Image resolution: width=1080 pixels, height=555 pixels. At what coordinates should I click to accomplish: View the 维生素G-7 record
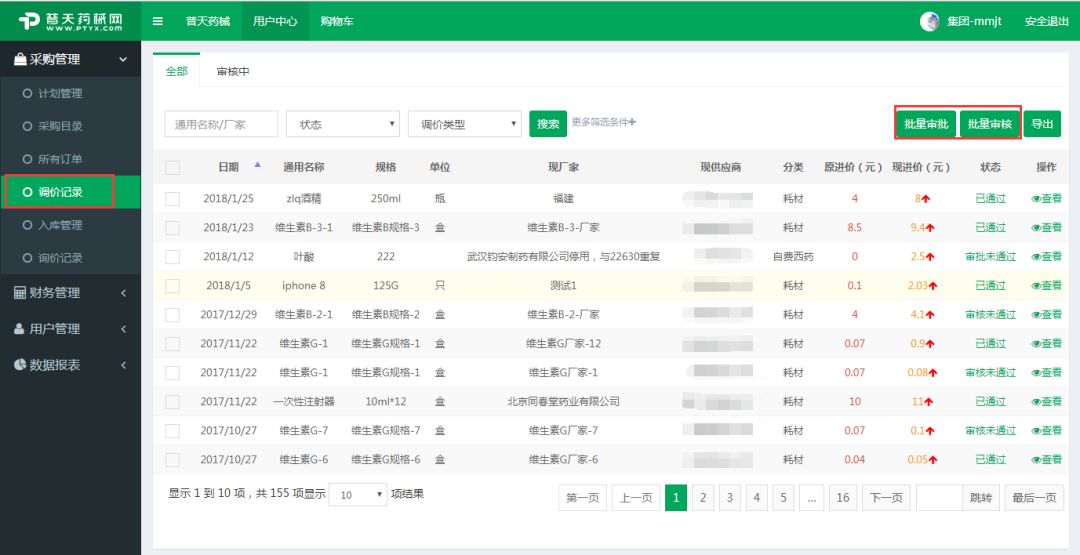[1046, 430]
